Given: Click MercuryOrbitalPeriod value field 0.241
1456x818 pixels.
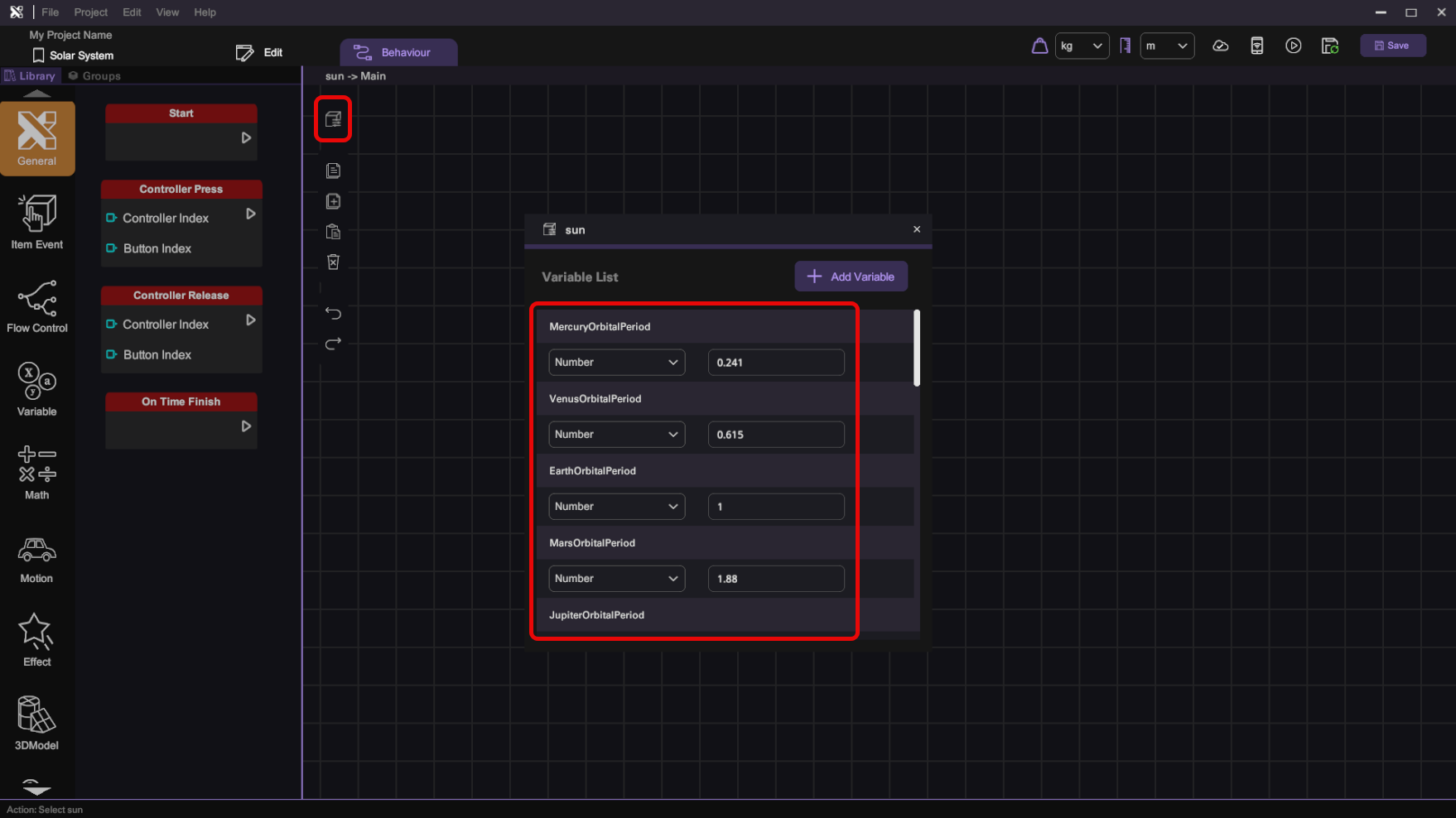Looking at the screenshot, I should click(776, 363).
